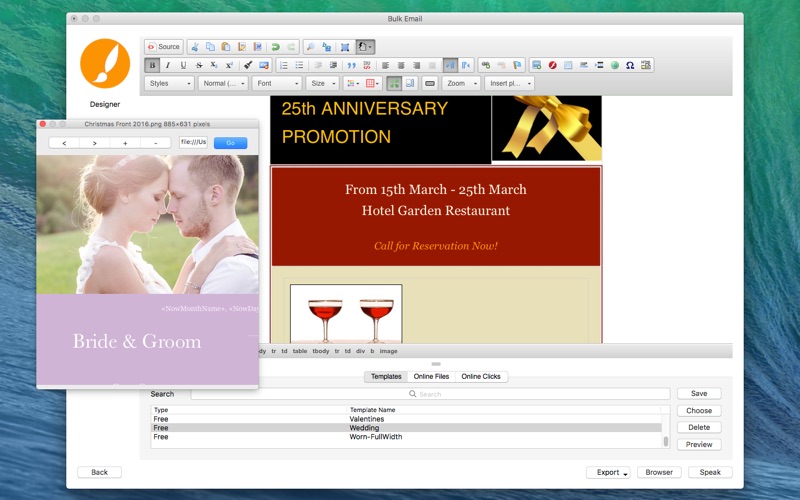
Task: Click 'image' in the element path bar
Action: coord(388,351)
